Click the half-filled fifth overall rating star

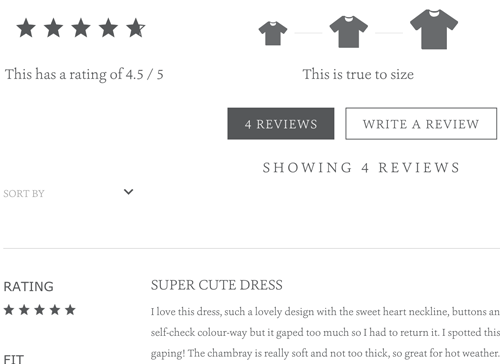(136, 28)
